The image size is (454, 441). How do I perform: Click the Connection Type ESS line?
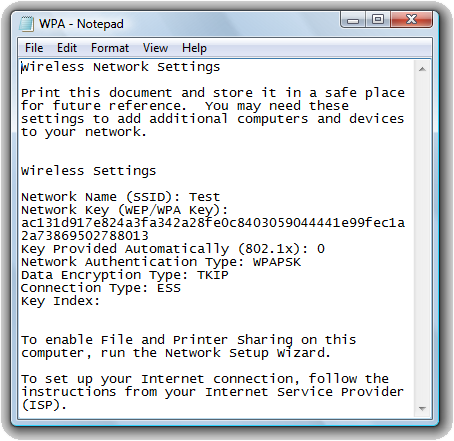point(101,288)
